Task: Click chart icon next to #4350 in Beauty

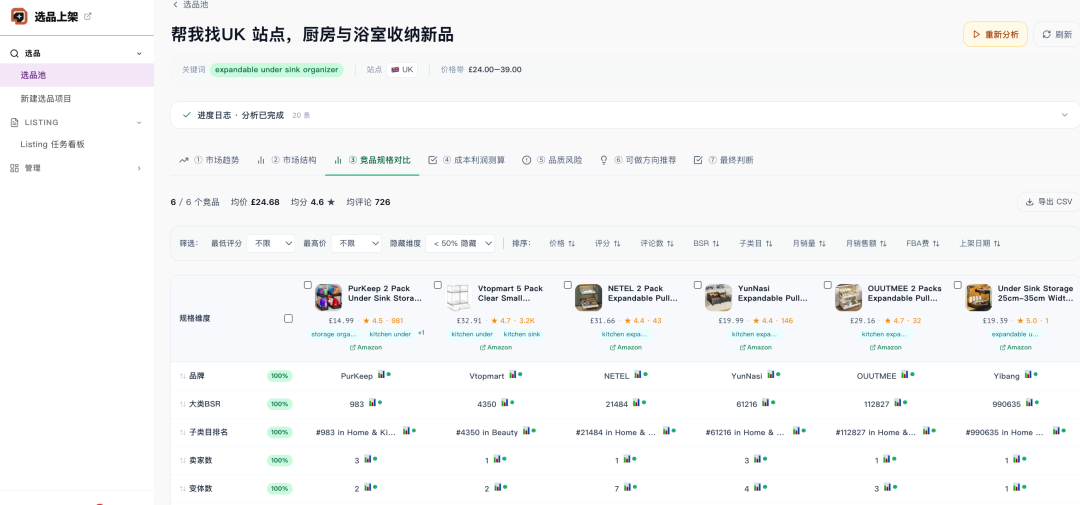Action: point(526,431)
